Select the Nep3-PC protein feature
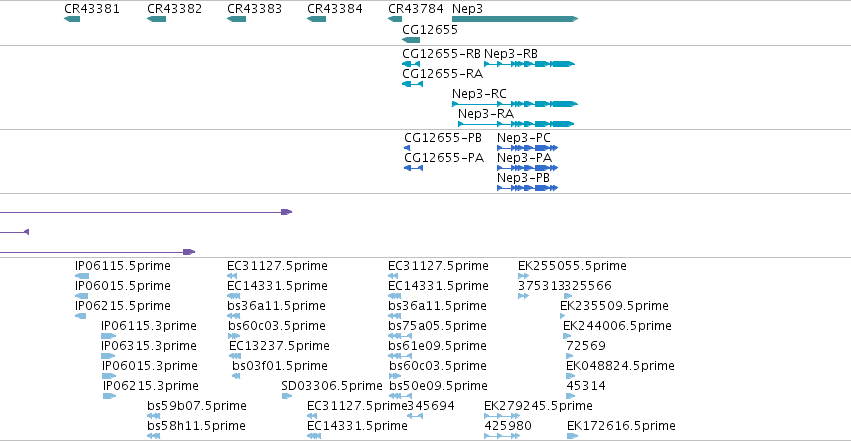This screenshot has width=851, height=441. point(528,148)
